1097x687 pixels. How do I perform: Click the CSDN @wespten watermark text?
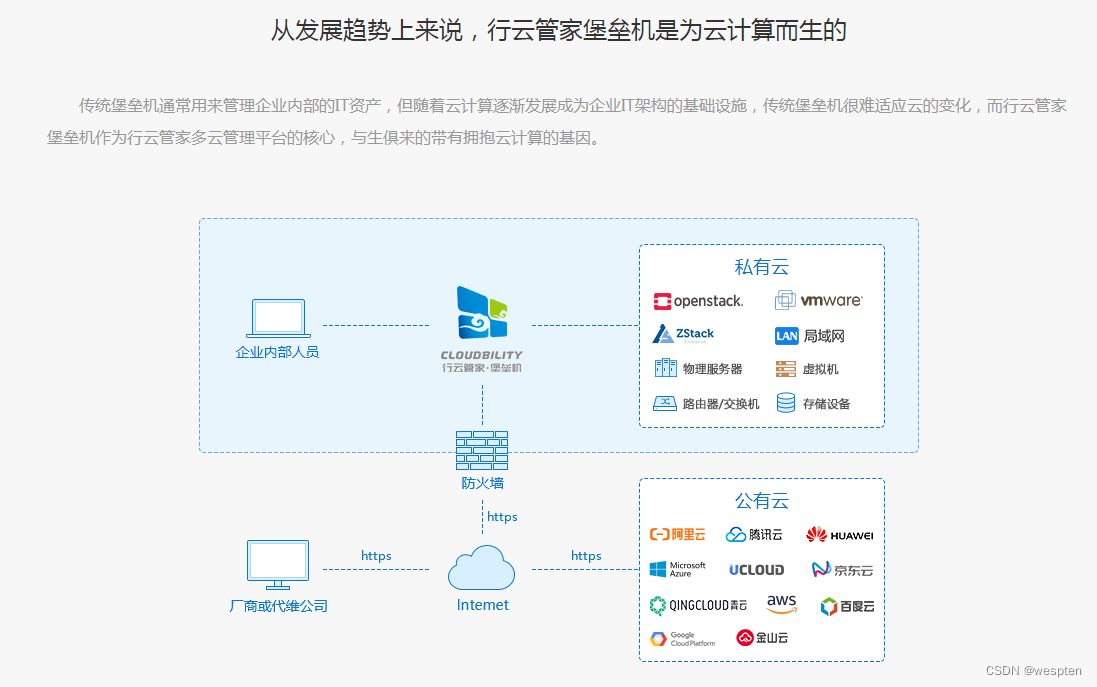pyautogui.click(x=1033, y=670)
